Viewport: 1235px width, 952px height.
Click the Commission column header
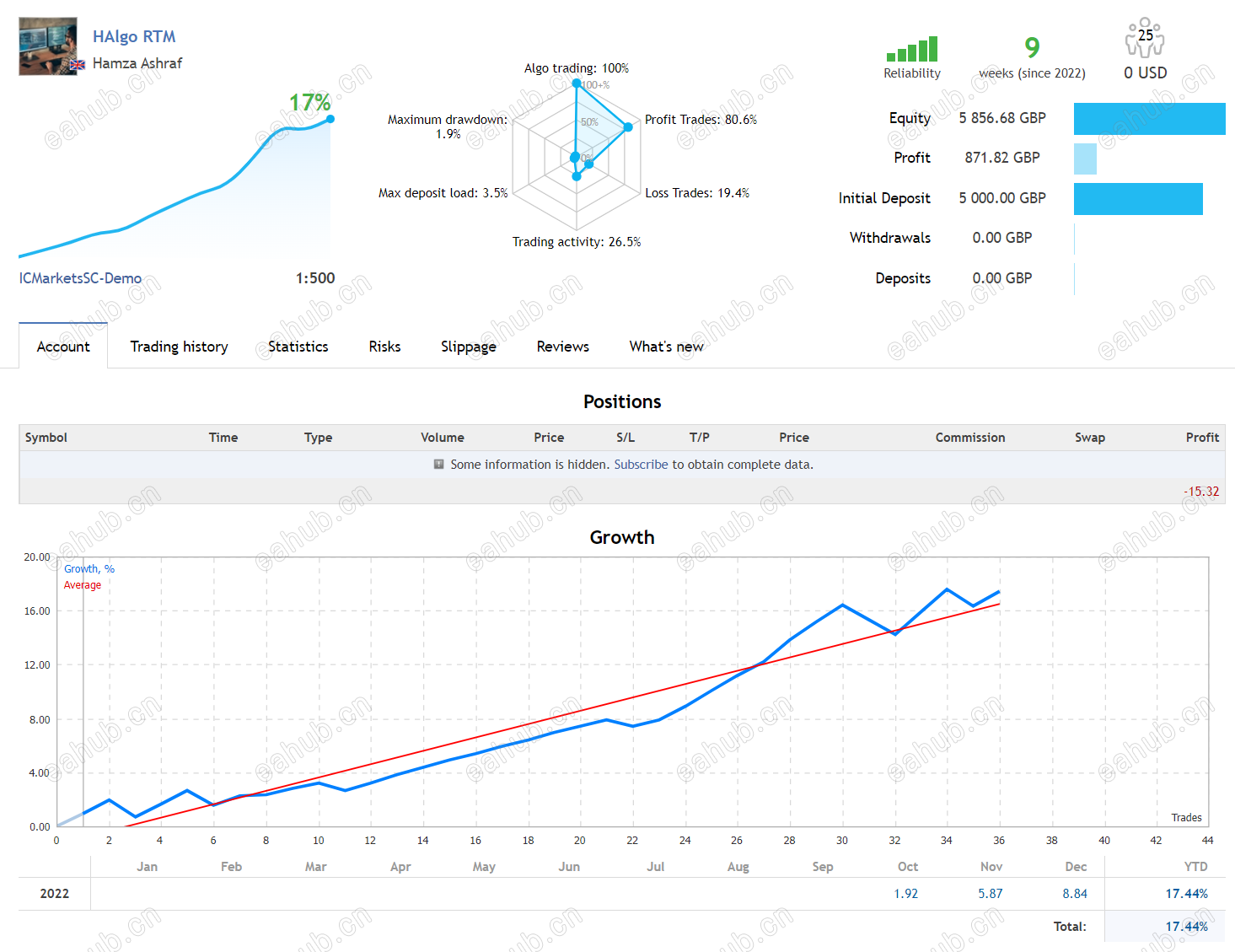point(970,438)
